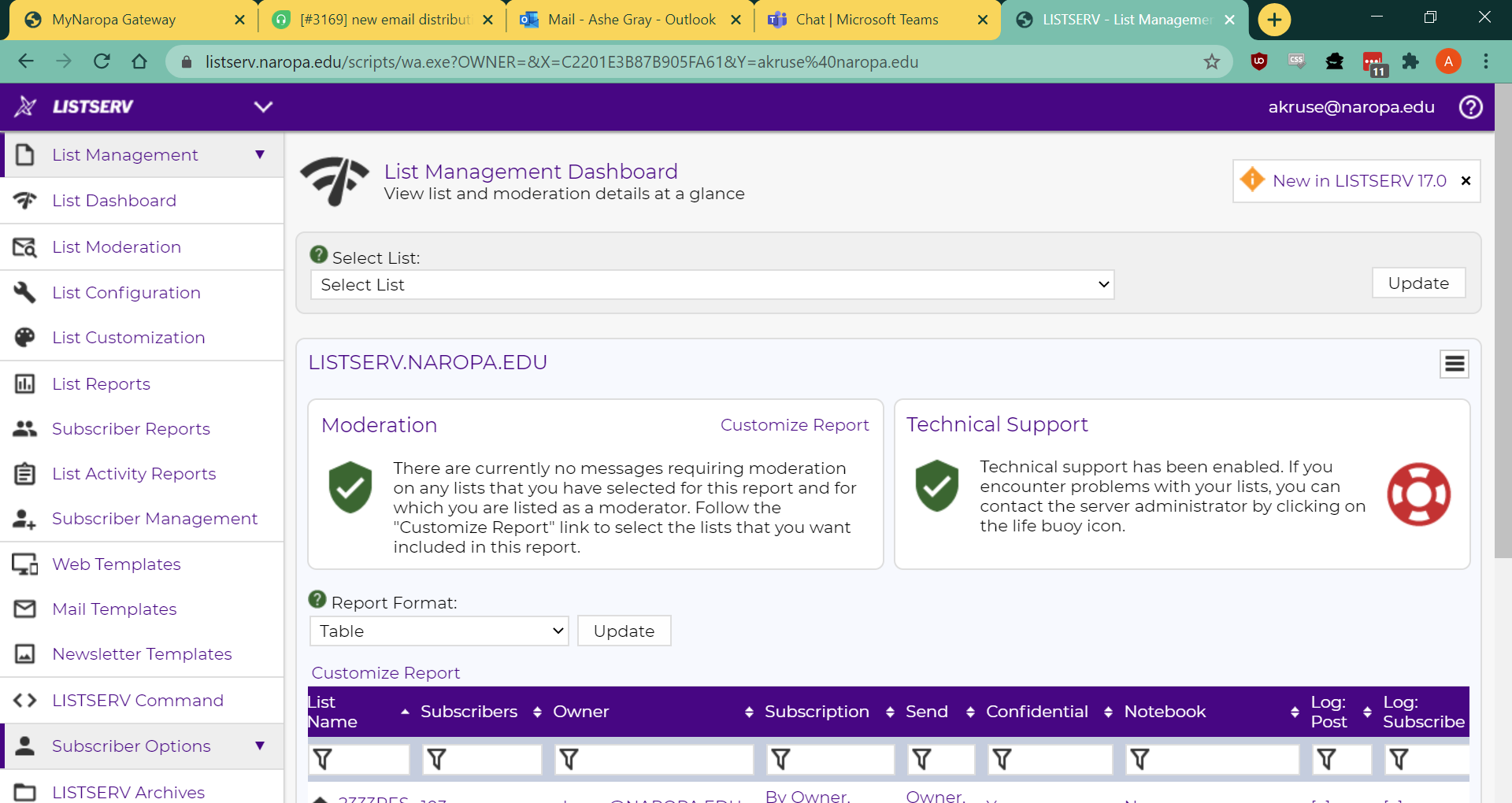Viewport: 1512px width, 803px height.
Task: Open Chrome's three-dot menu
Action: click(x=1486, y=61)
